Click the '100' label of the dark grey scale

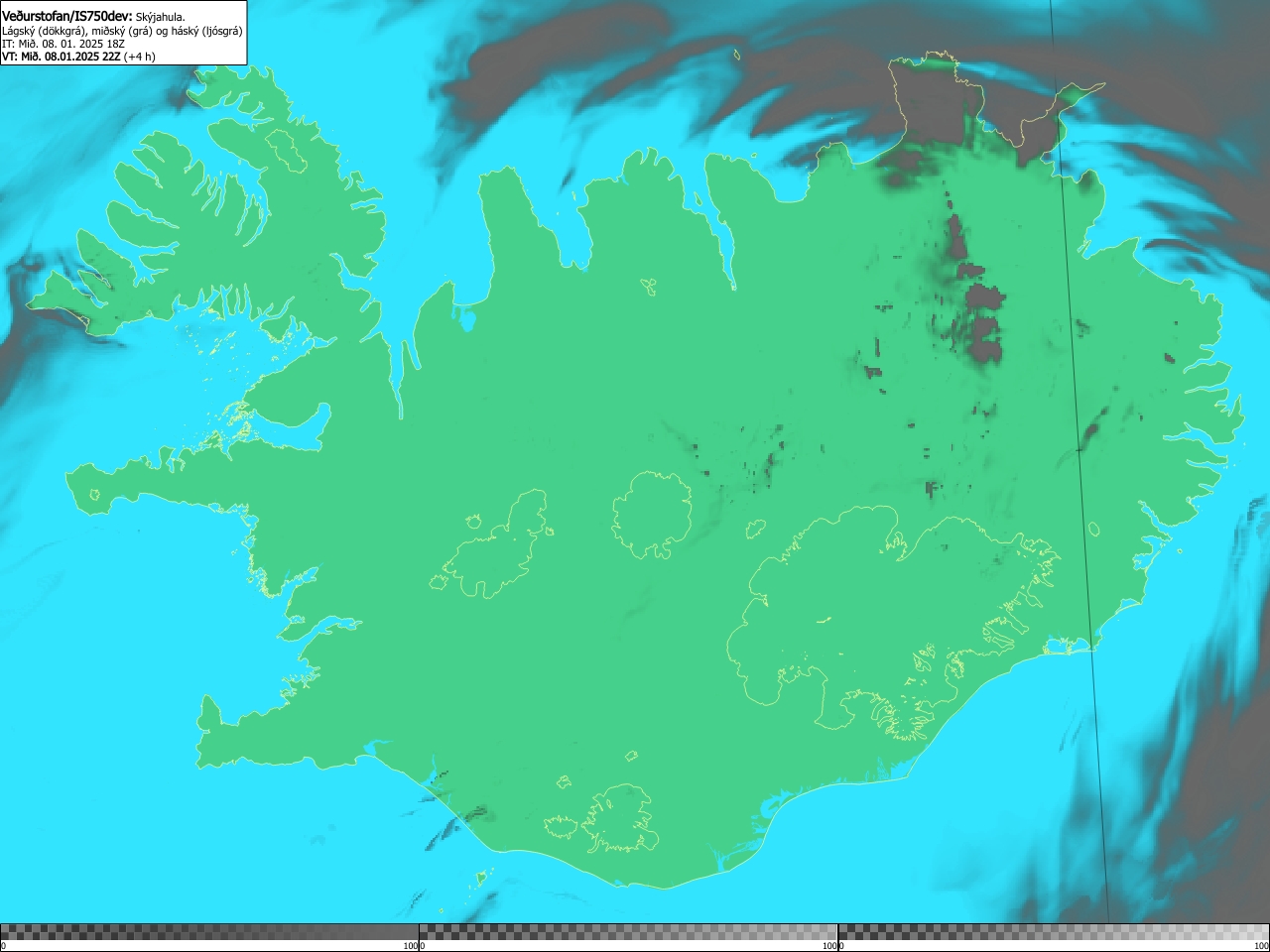pos(410,946)
